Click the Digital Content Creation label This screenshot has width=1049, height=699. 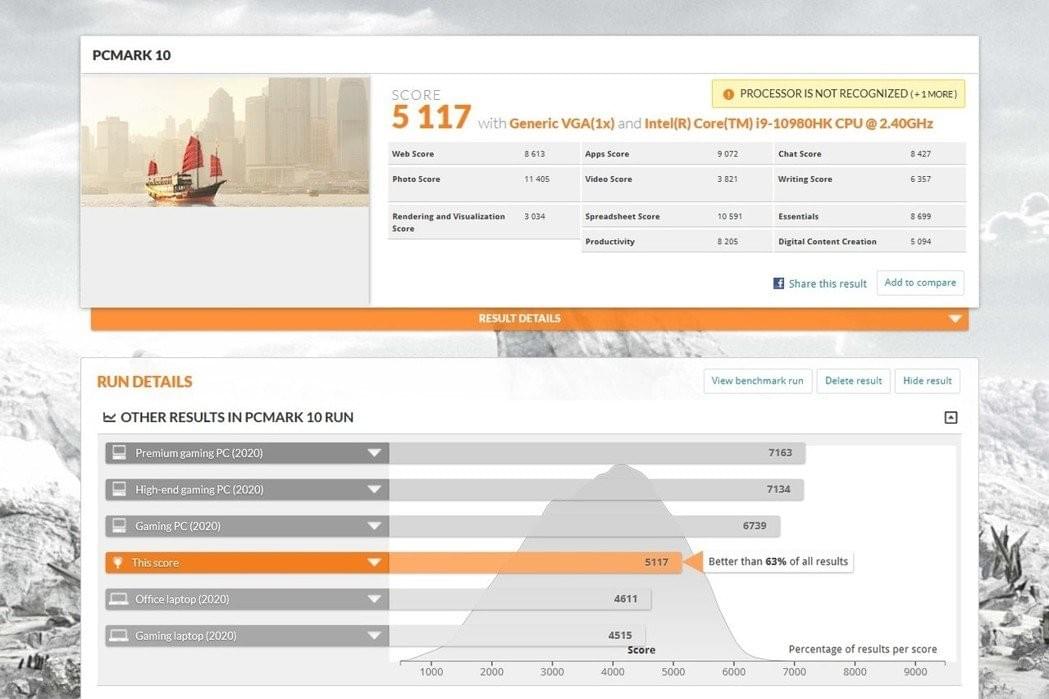827,241
